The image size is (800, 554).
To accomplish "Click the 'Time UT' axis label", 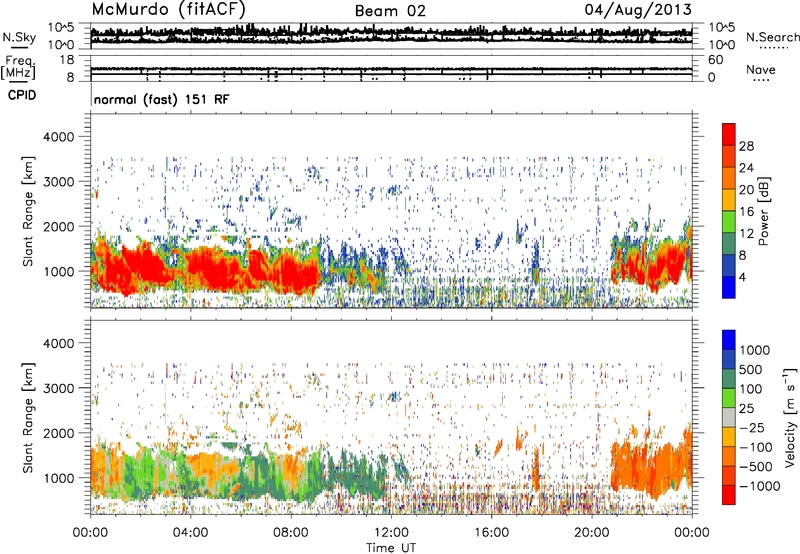I will click(391, 548).
